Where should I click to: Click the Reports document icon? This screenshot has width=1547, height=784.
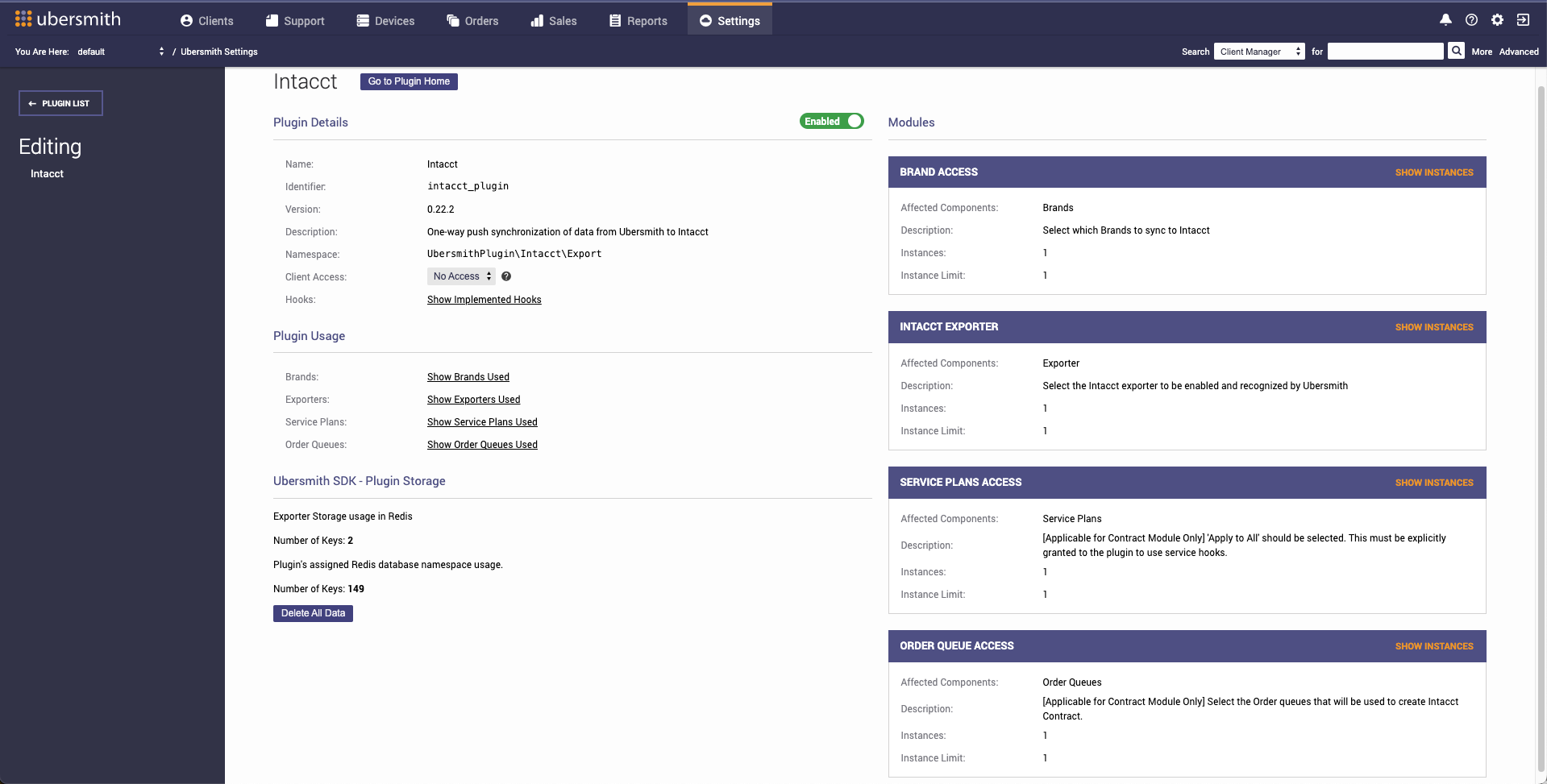615,21
